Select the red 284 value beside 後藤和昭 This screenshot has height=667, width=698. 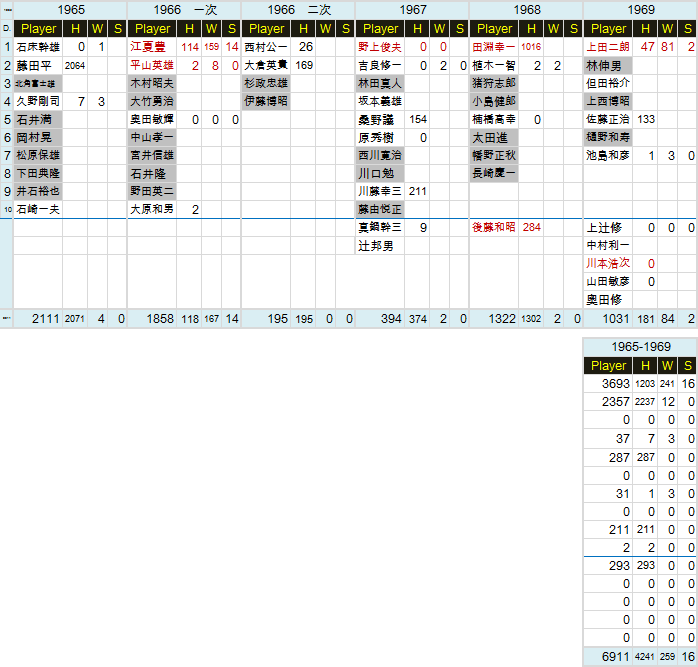(x=531, y=228)
